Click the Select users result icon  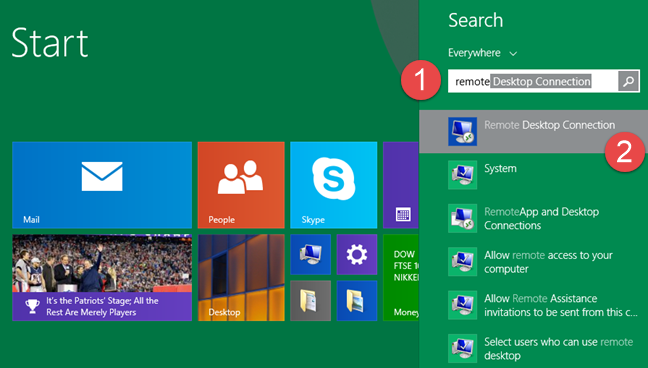coord(462,349)
